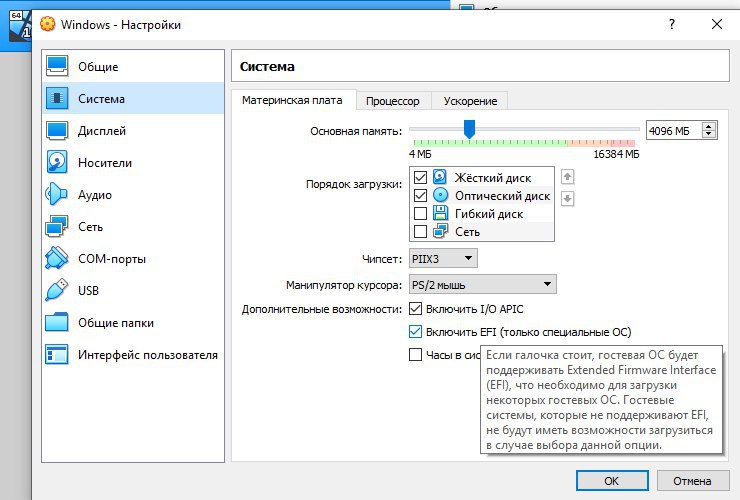
Task: Select Дисплей in settings sidebar
Action: tap(133, 130)
